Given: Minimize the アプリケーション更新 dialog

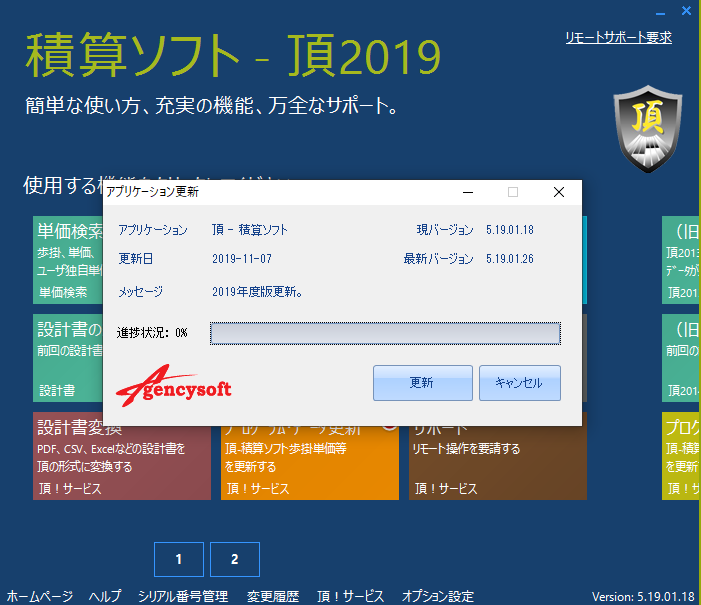Looking at the screenshot, I should pos(468,192).
